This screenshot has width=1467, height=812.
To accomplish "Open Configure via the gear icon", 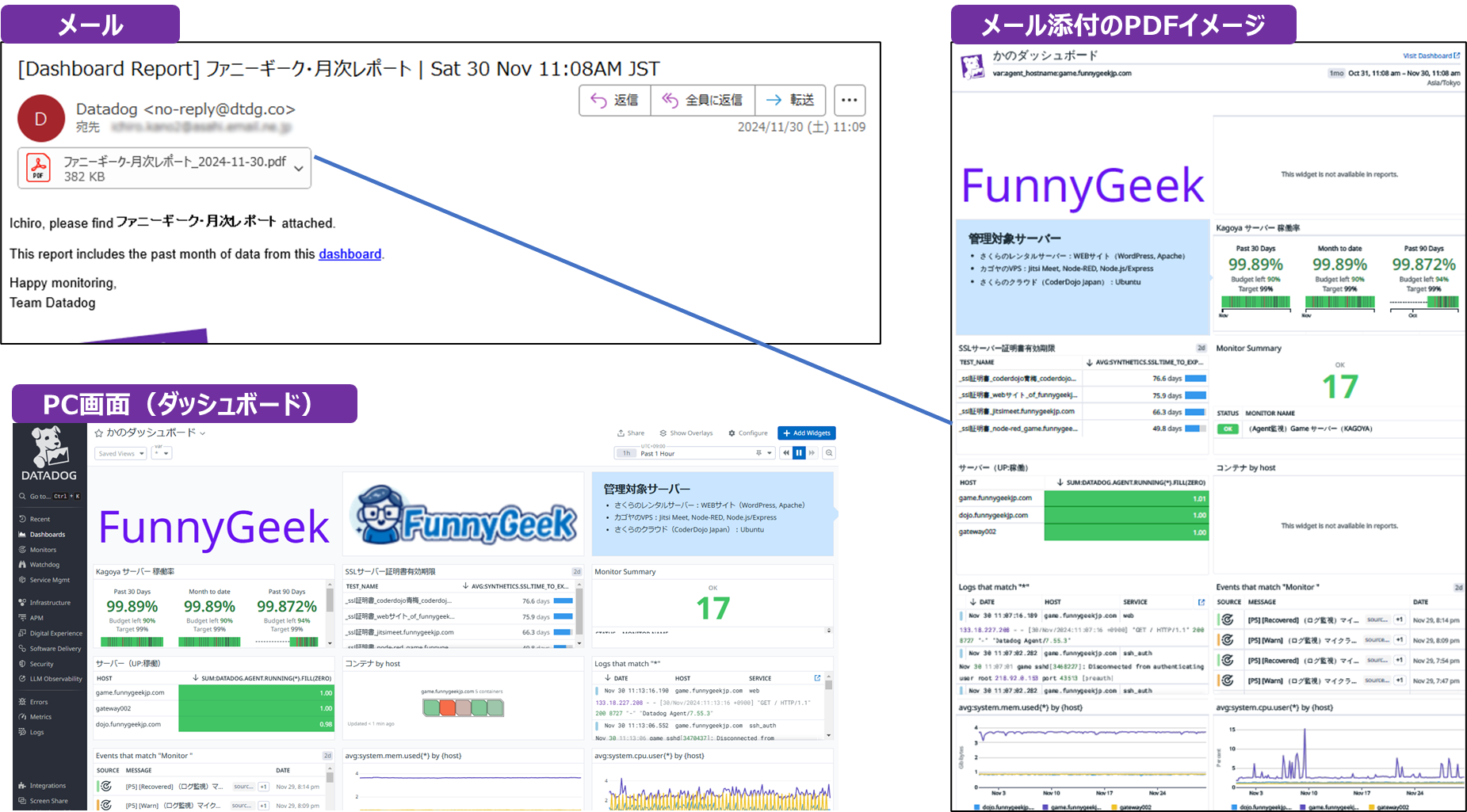I will (748, 433).
